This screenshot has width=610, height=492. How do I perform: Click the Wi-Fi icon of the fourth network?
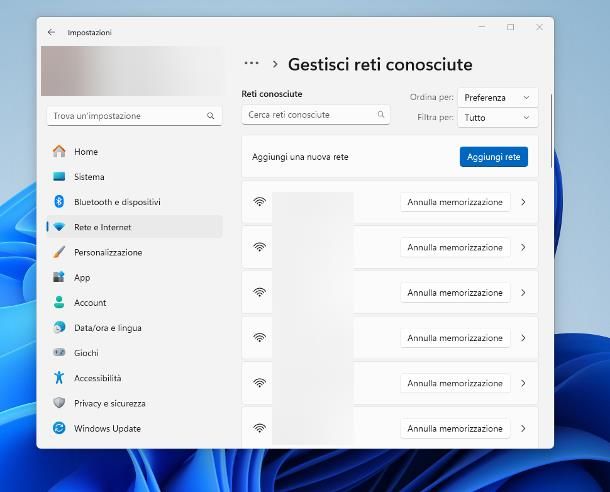click(x=259, y=337)
